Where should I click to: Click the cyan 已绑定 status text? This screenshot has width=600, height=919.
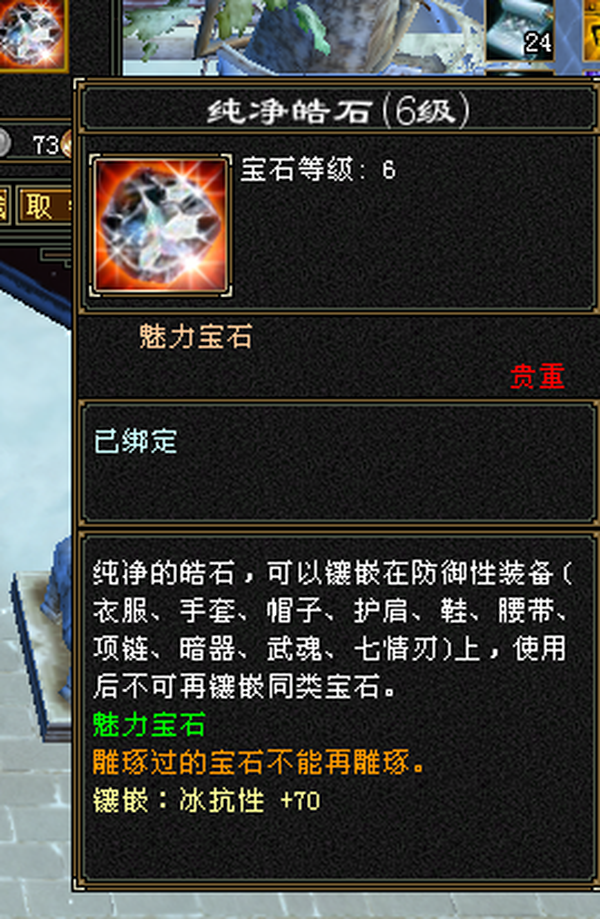135,441
